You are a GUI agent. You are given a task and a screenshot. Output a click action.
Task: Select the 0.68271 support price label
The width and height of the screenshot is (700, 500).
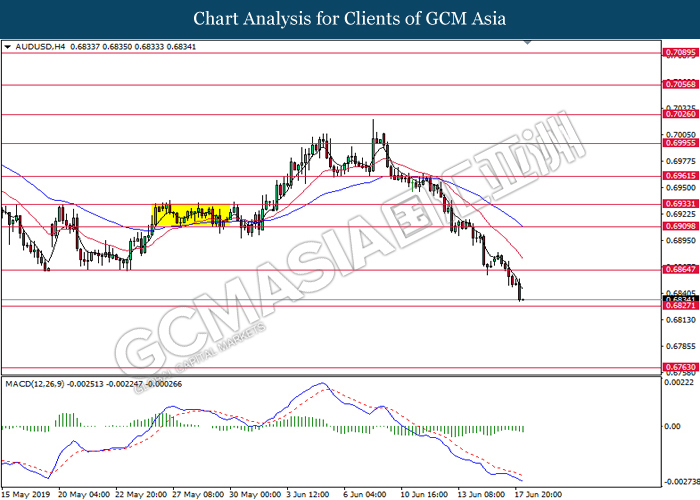coord(680,305)
